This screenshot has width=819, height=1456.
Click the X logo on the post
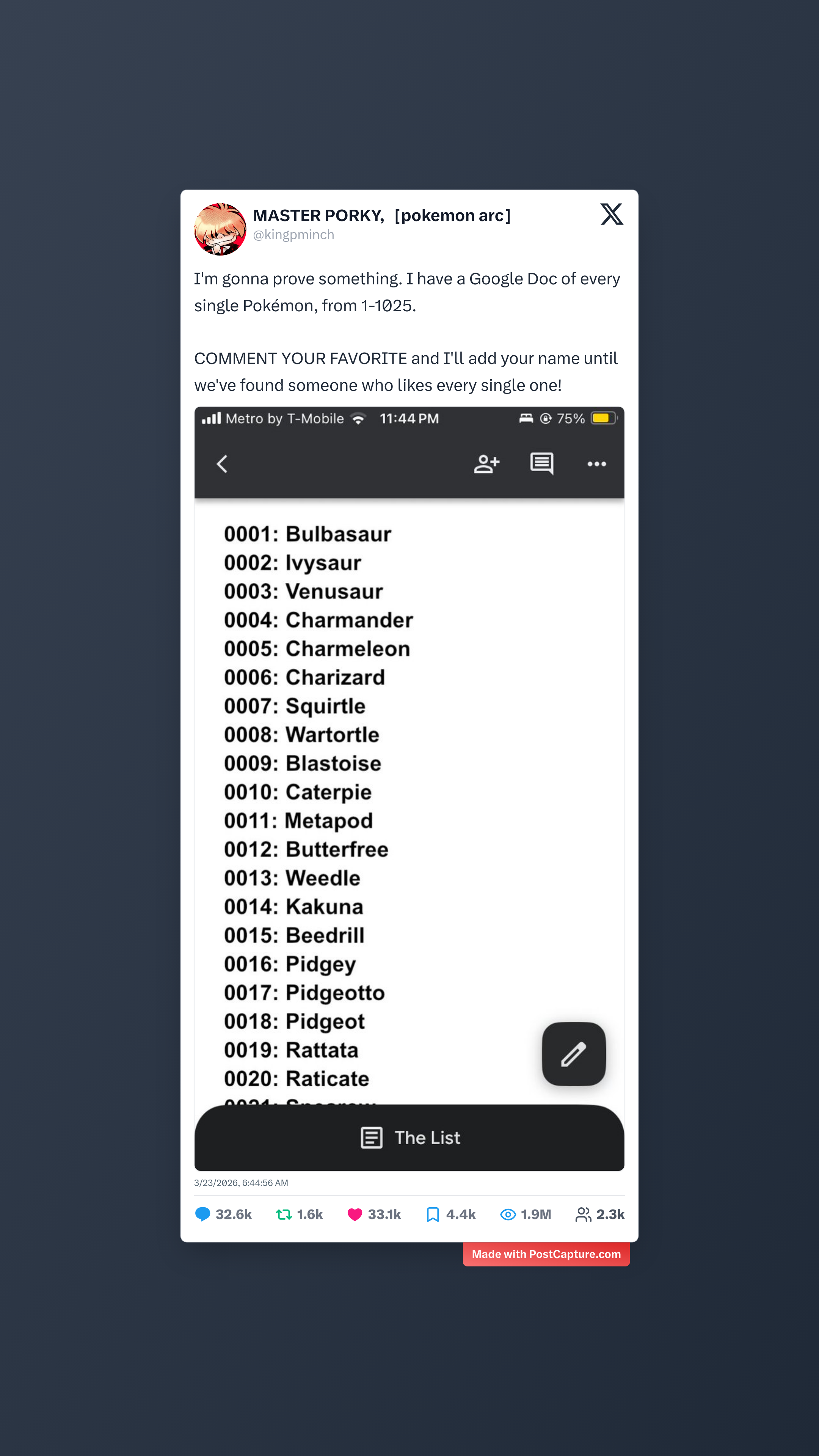click(x=612, y=214)
